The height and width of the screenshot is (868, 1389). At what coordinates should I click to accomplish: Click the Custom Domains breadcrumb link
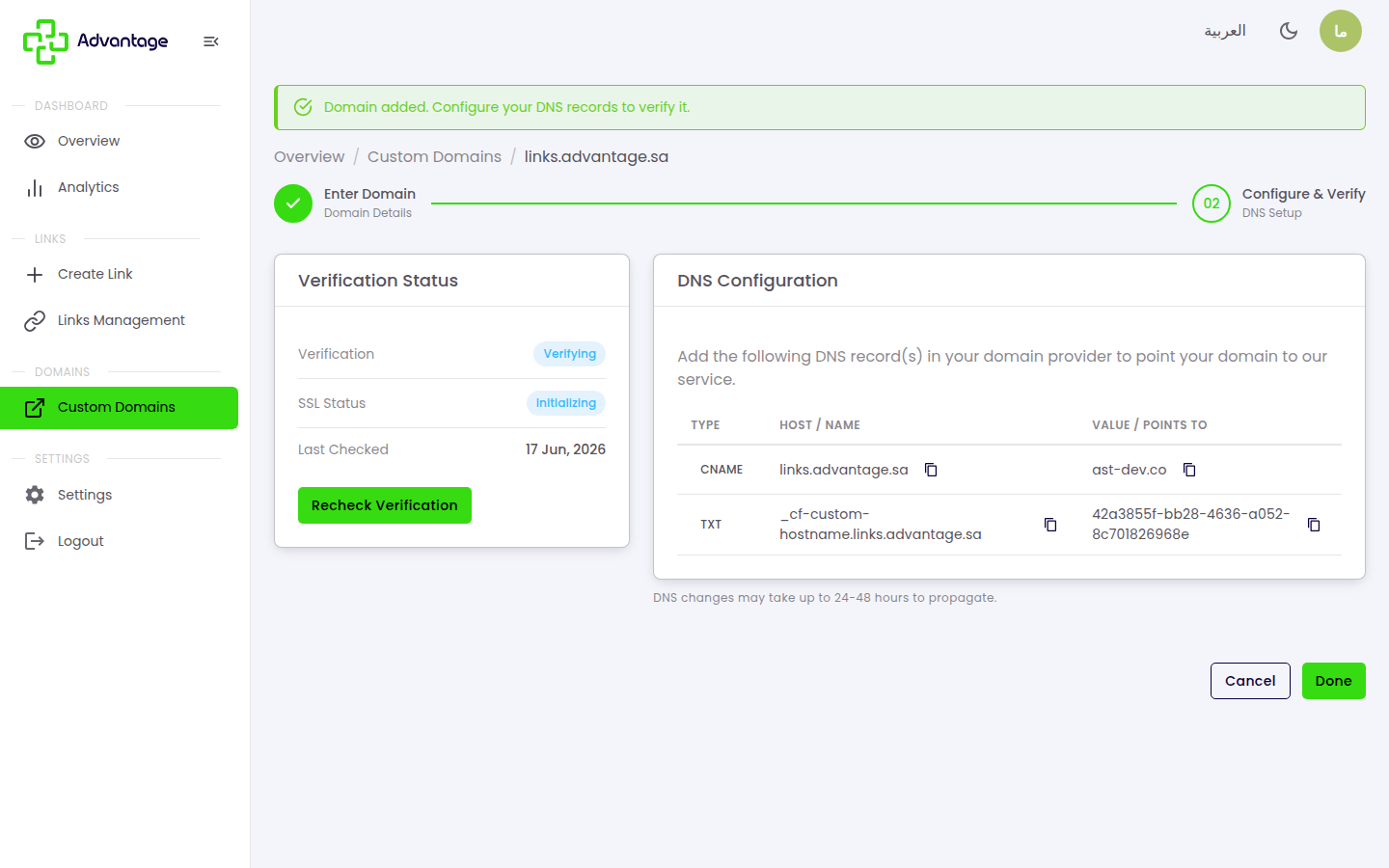pos(434,156)
